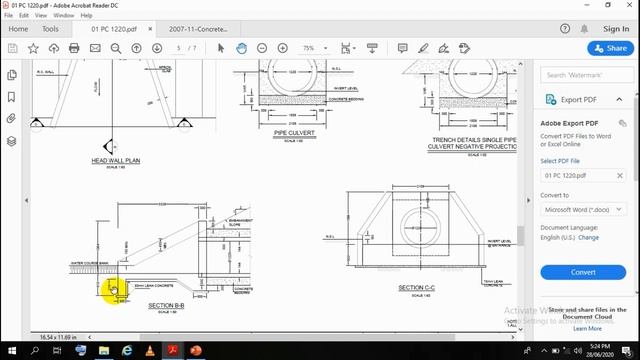The image size is (640, 360).
Task: Click the Search tools field
Action: tap(586, 75)
